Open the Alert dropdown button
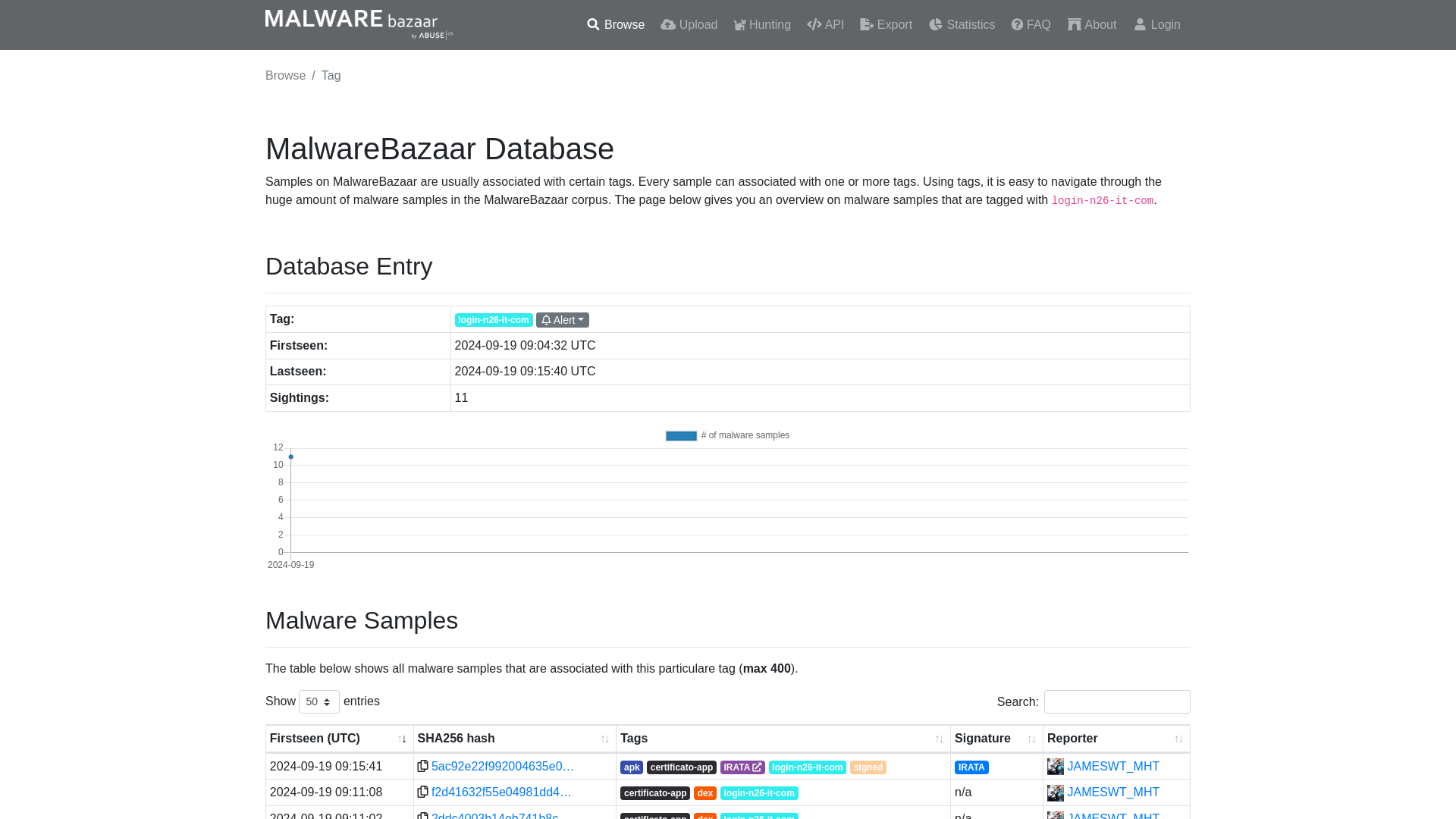The height and width of the screenshot is (819, 1456). click(x=562, y=320)
